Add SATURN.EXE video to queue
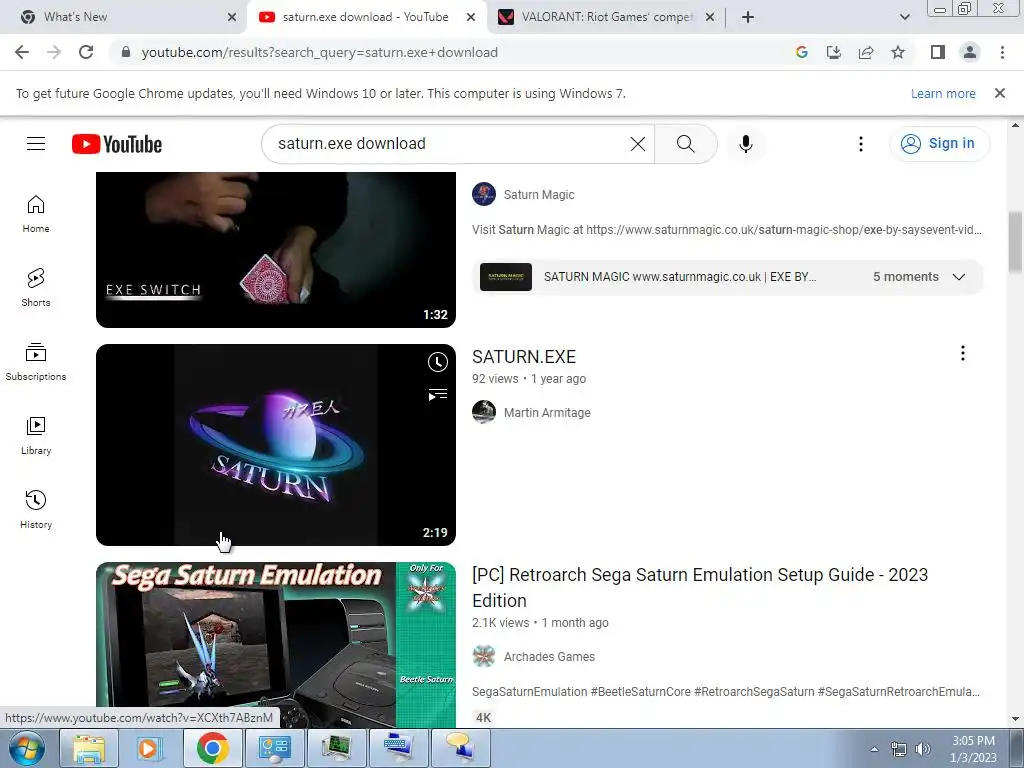Viewport: 1024px width, 768px height. pos(438,395)
